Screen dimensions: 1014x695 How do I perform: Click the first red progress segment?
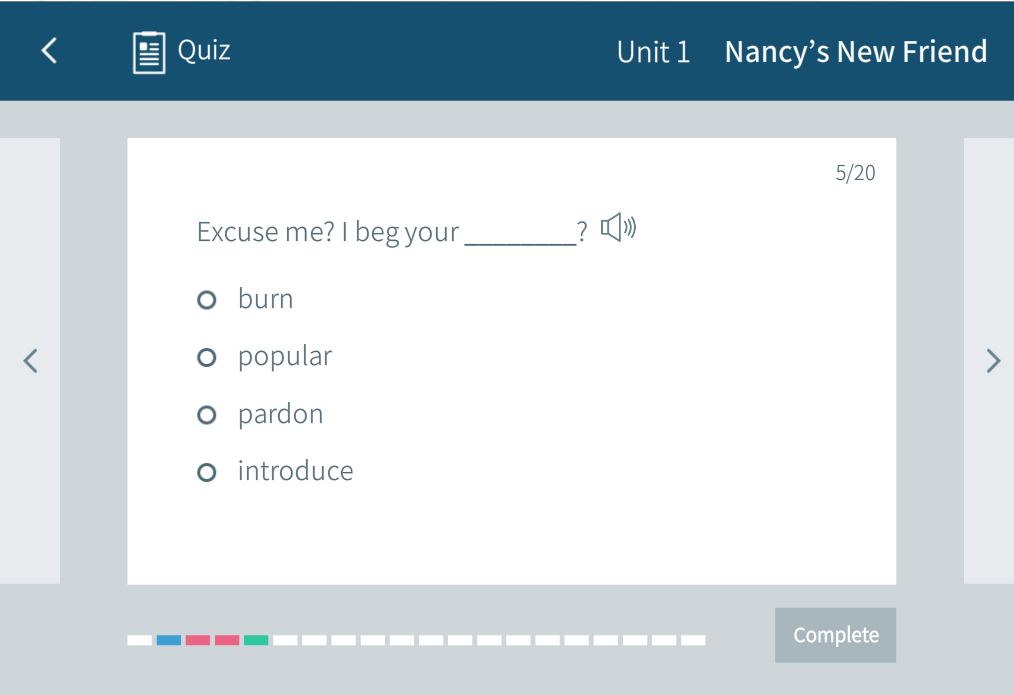198,640
